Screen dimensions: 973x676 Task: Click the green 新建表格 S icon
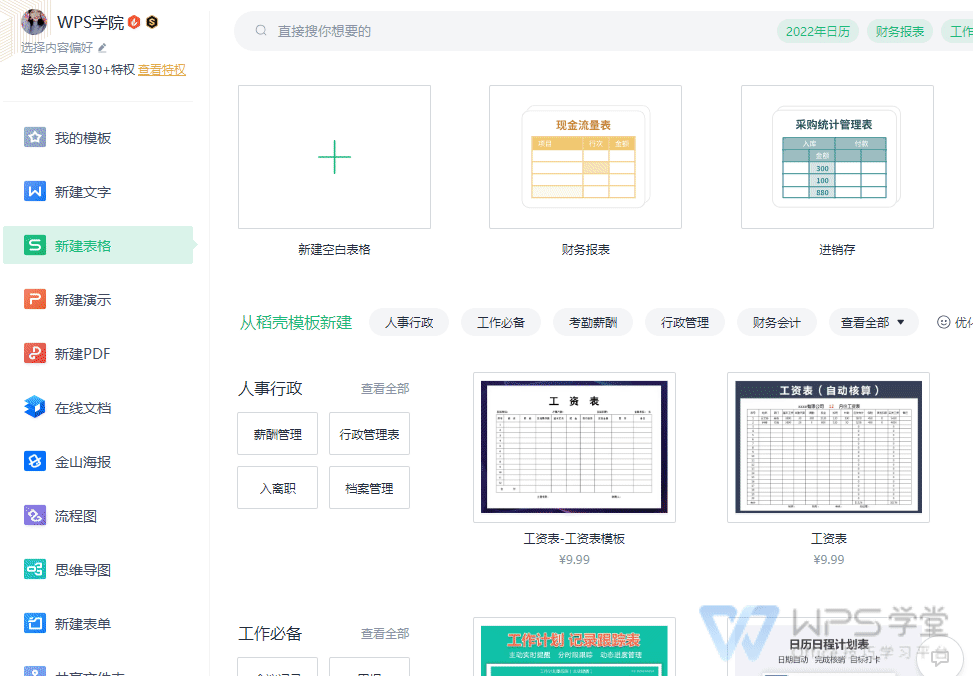coord(35,245)
